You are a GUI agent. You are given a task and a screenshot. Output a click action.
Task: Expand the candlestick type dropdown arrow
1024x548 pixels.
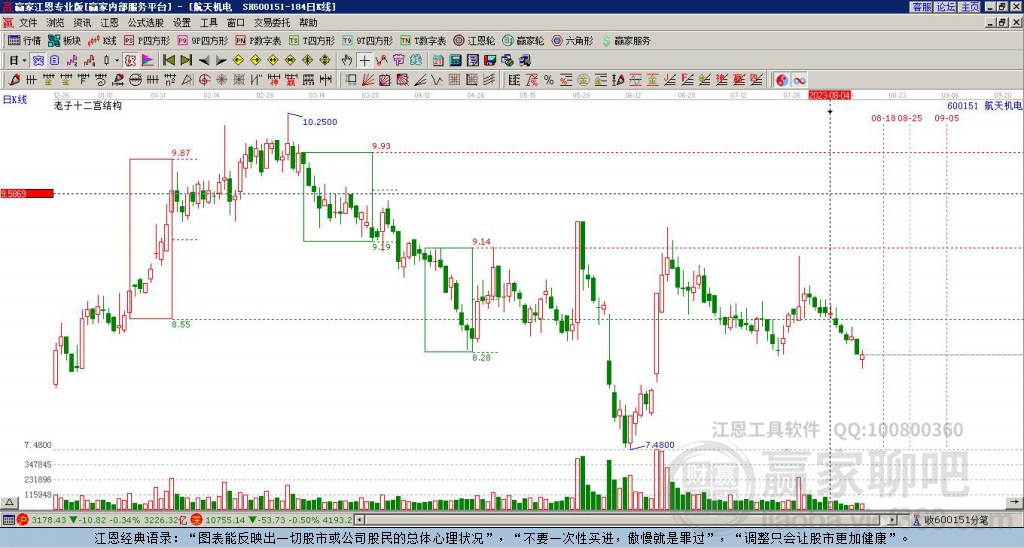(x=116, y=60)
